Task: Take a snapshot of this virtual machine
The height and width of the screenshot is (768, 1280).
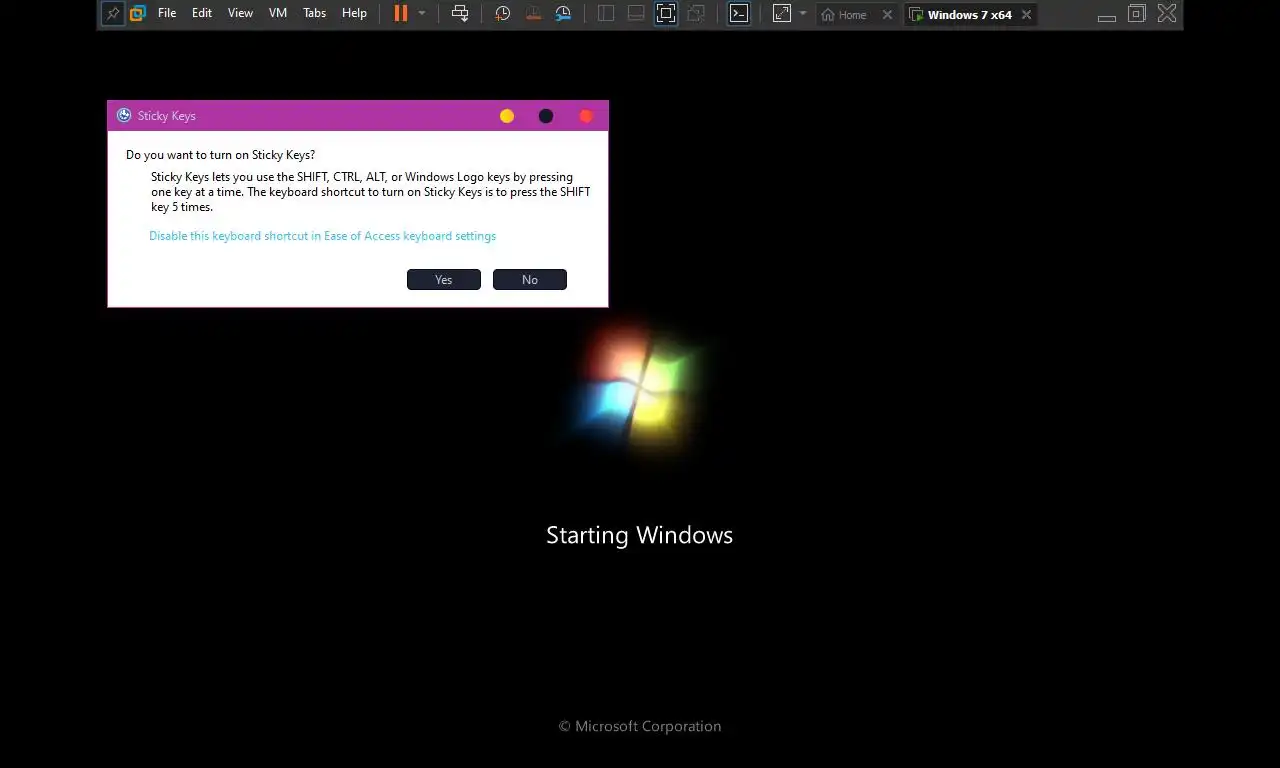Action: click(503, 14)
